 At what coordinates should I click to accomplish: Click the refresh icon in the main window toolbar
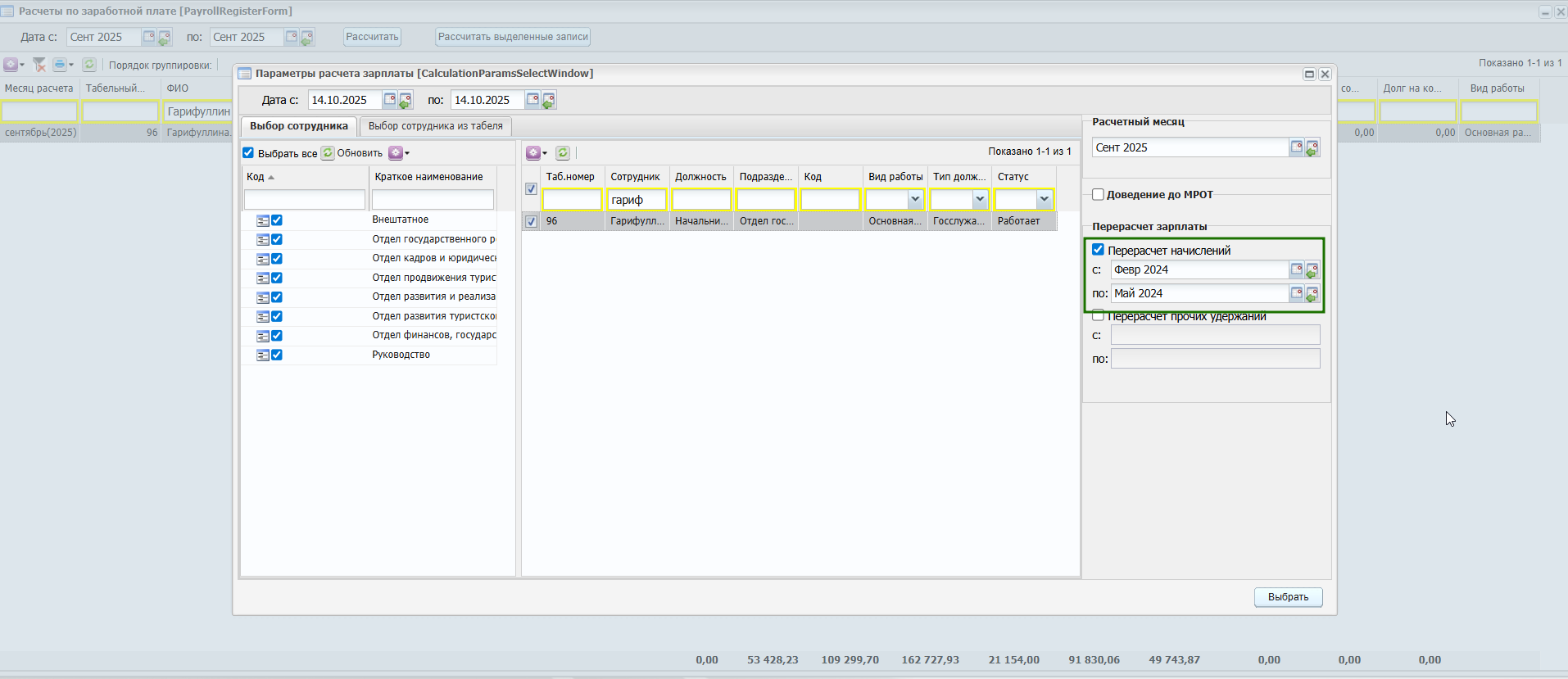point(89,65)
